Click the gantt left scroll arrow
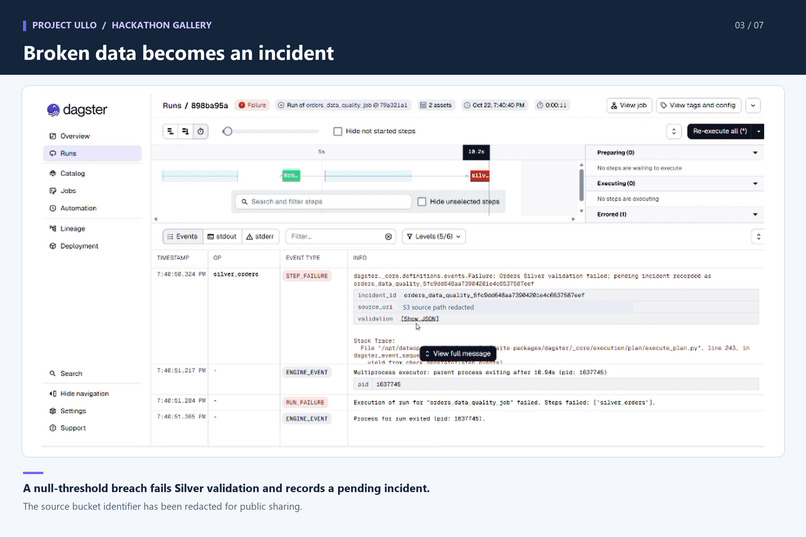Image resolution: width=806 pixels, height=537 pixels. (156, 219)
